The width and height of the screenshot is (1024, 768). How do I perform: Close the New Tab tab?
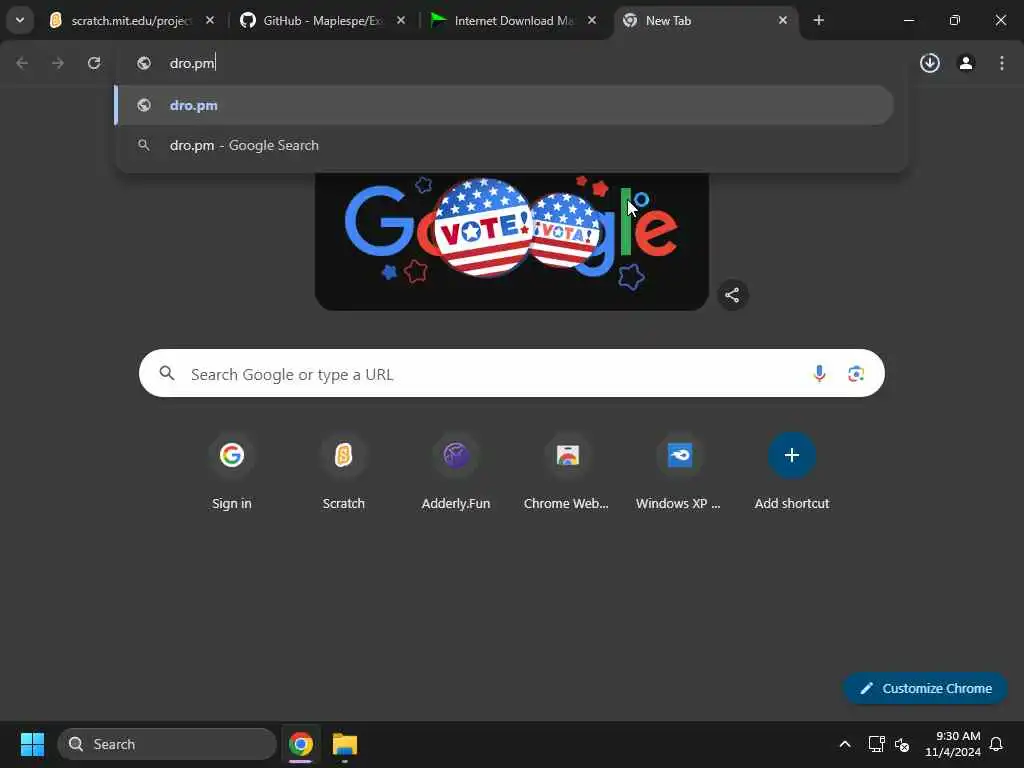click(782, 20)
